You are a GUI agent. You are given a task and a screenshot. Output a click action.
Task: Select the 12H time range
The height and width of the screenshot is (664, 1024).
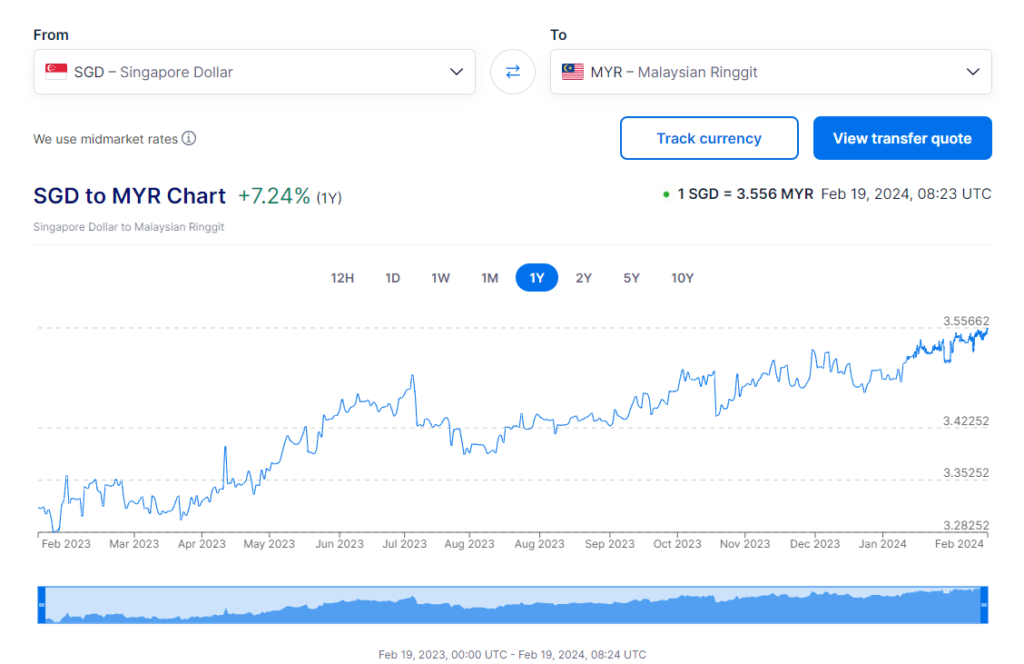tap(342, 278)
